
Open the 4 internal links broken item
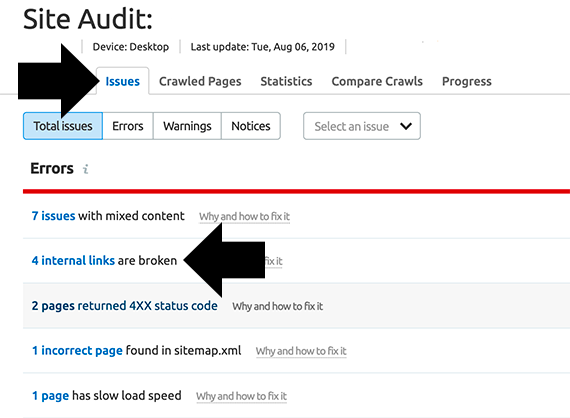click(73, 260)
